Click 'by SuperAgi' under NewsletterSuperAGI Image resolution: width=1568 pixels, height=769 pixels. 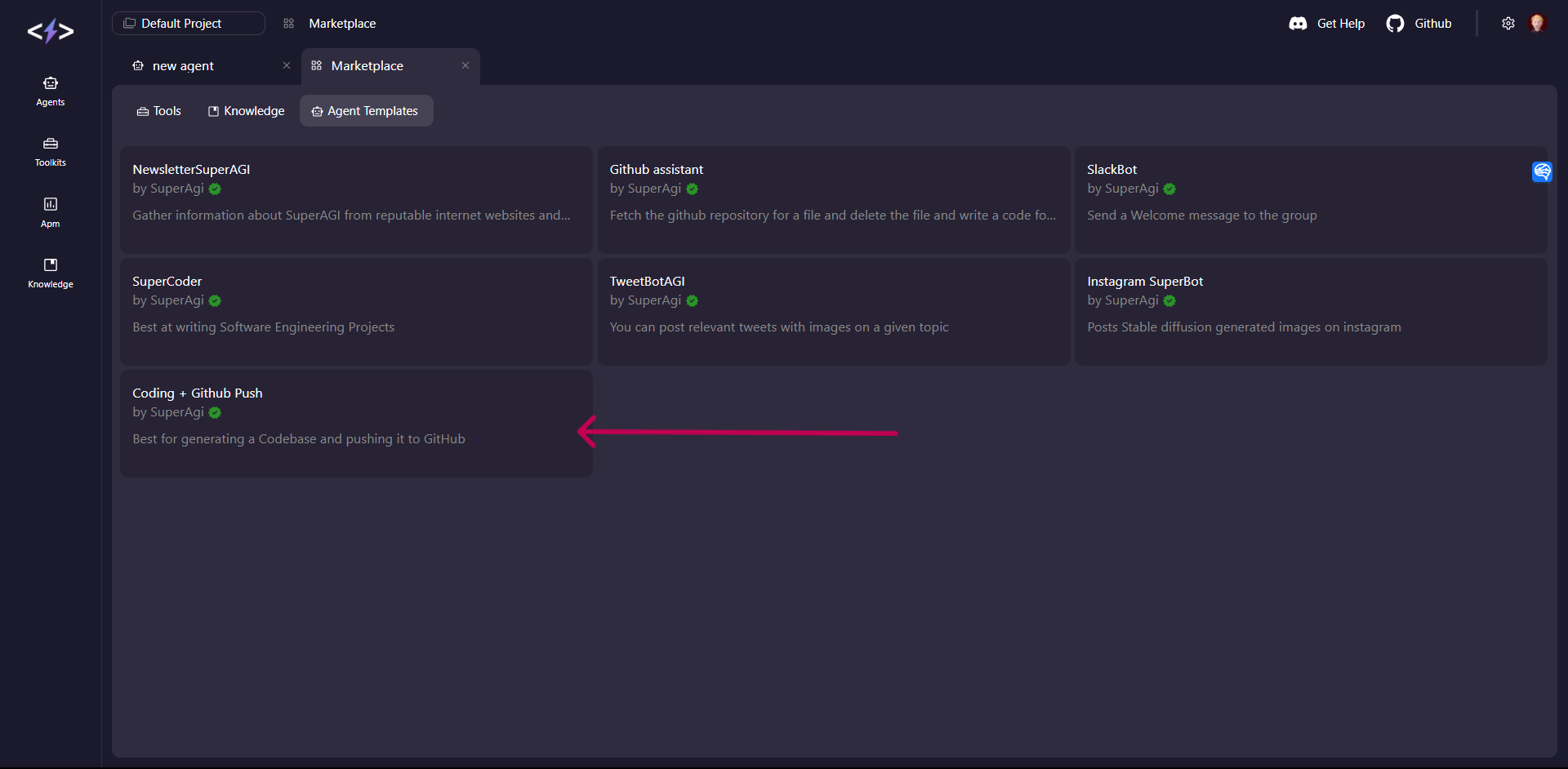click(x=168, y=189)
